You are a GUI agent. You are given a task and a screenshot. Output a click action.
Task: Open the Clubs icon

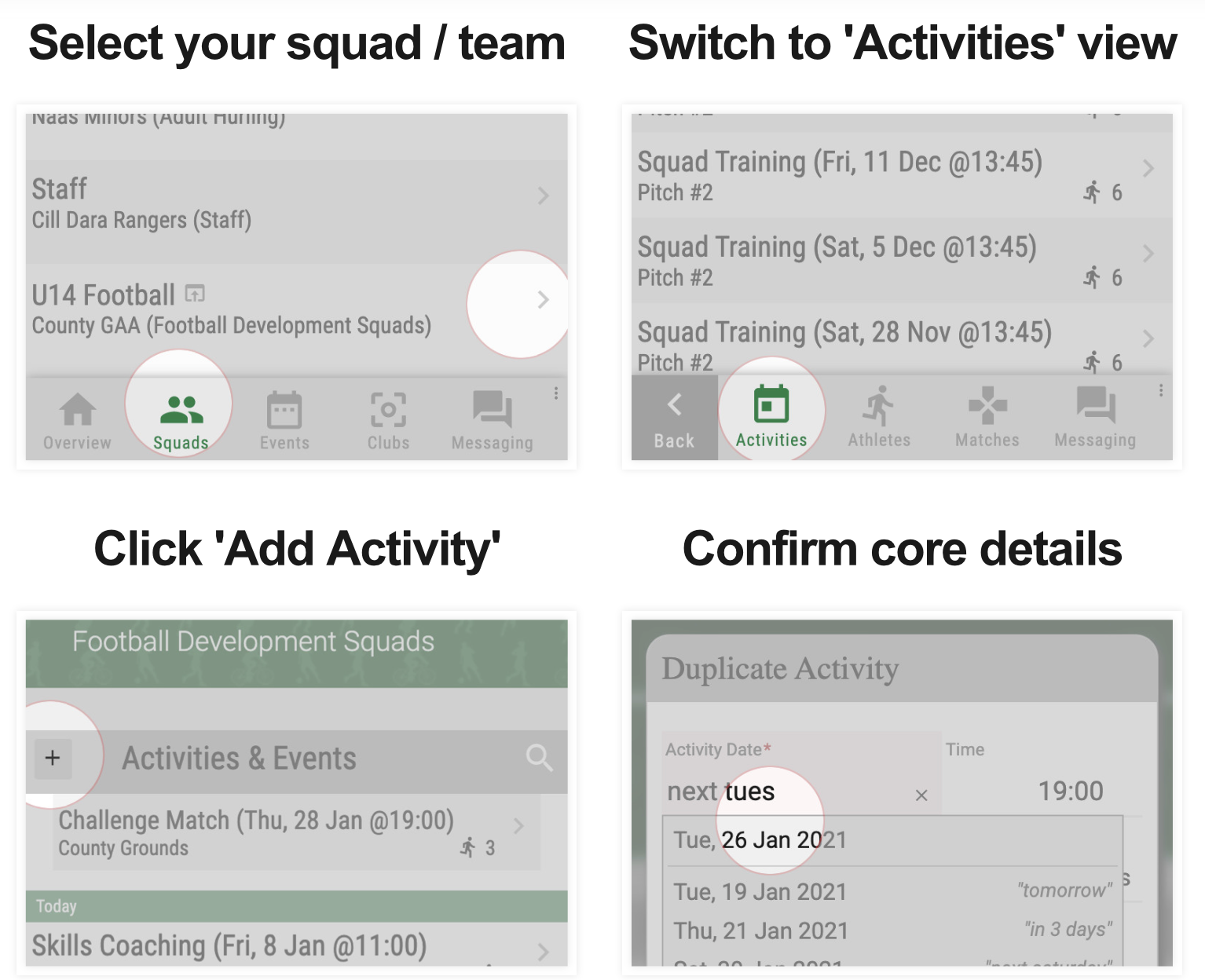(x=388, y=410)
